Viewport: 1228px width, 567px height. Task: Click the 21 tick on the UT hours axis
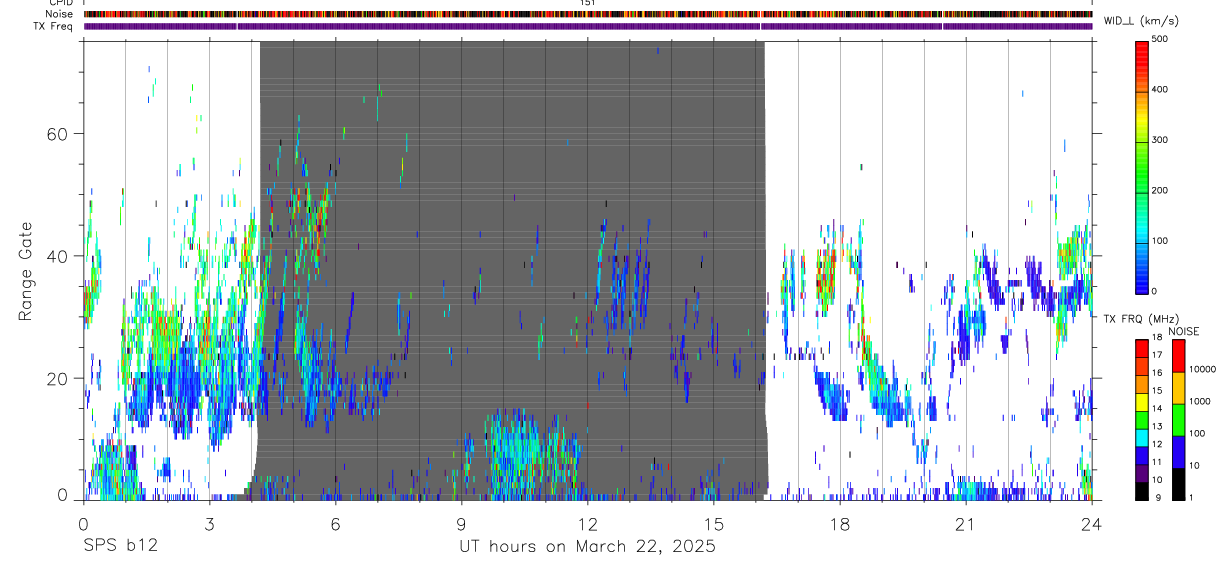pos(965,523)
